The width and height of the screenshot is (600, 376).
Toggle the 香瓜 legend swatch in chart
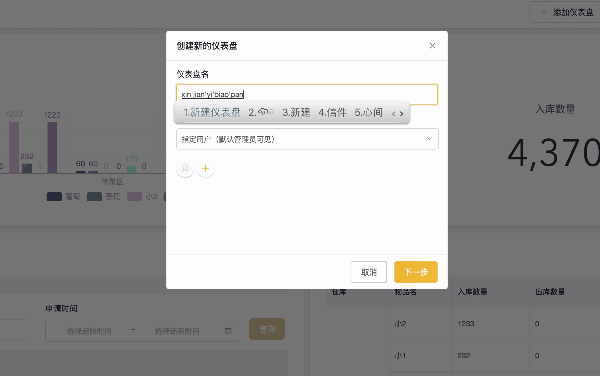tap(94, 197)
